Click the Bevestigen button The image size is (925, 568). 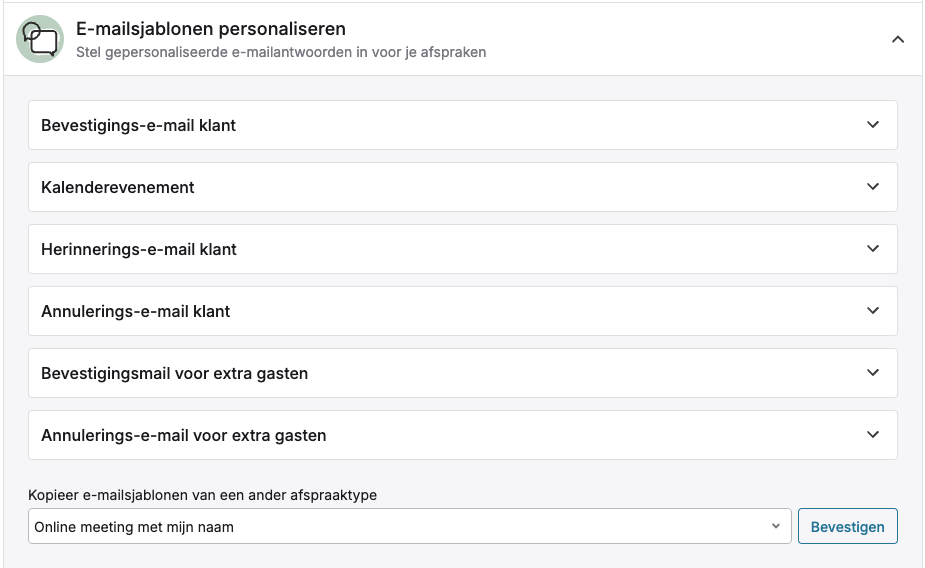click(848, 526)
